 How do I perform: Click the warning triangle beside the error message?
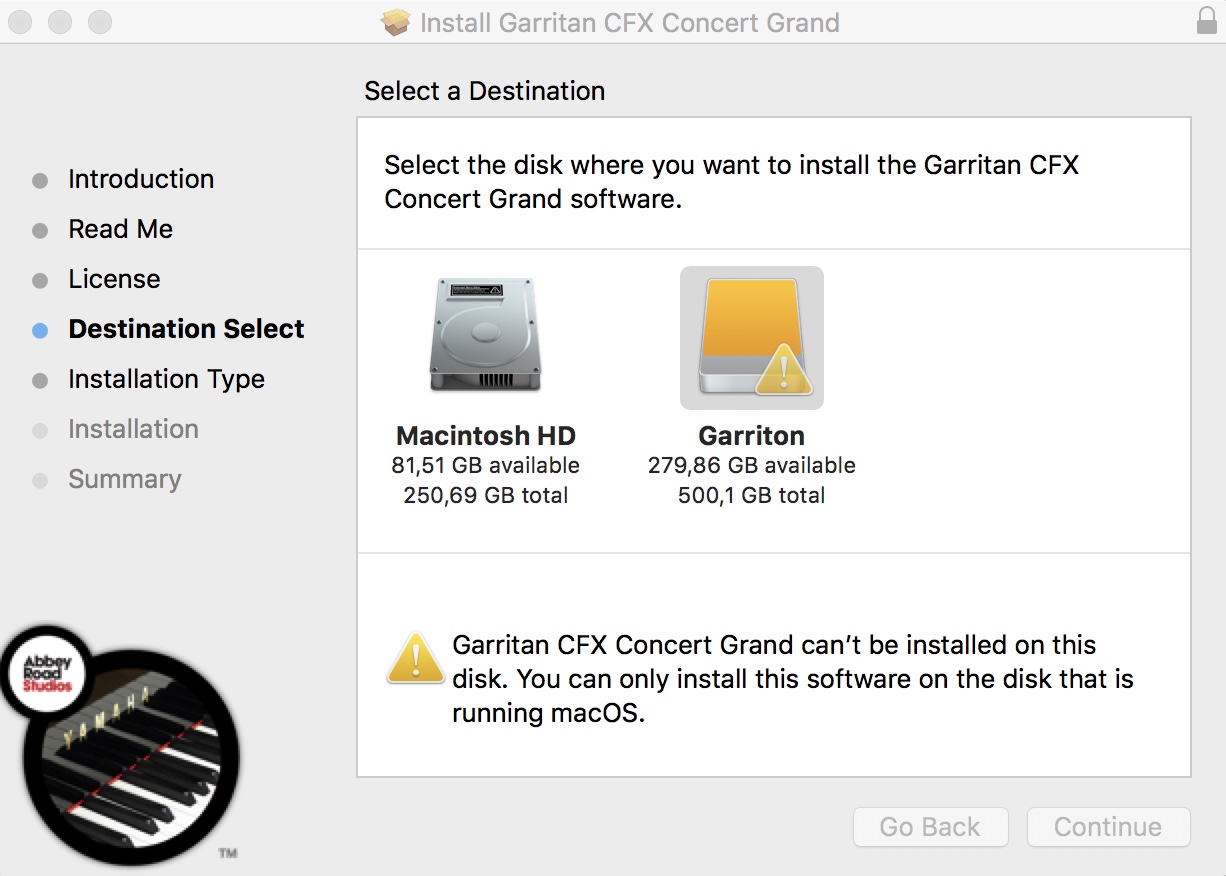tap(415, 659)
